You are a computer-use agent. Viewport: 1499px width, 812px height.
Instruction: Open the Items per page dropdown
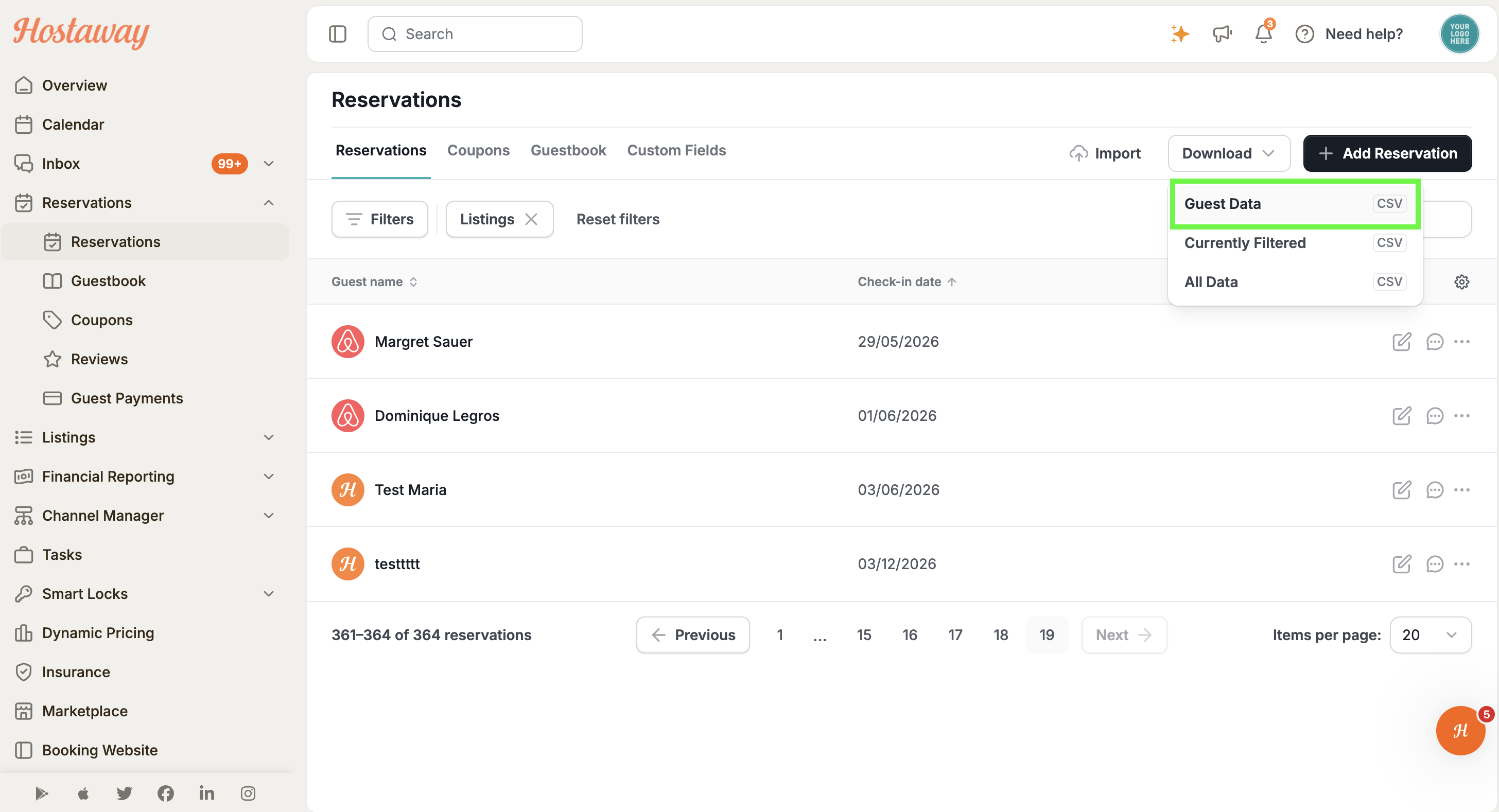click(x=1431, y=634)
